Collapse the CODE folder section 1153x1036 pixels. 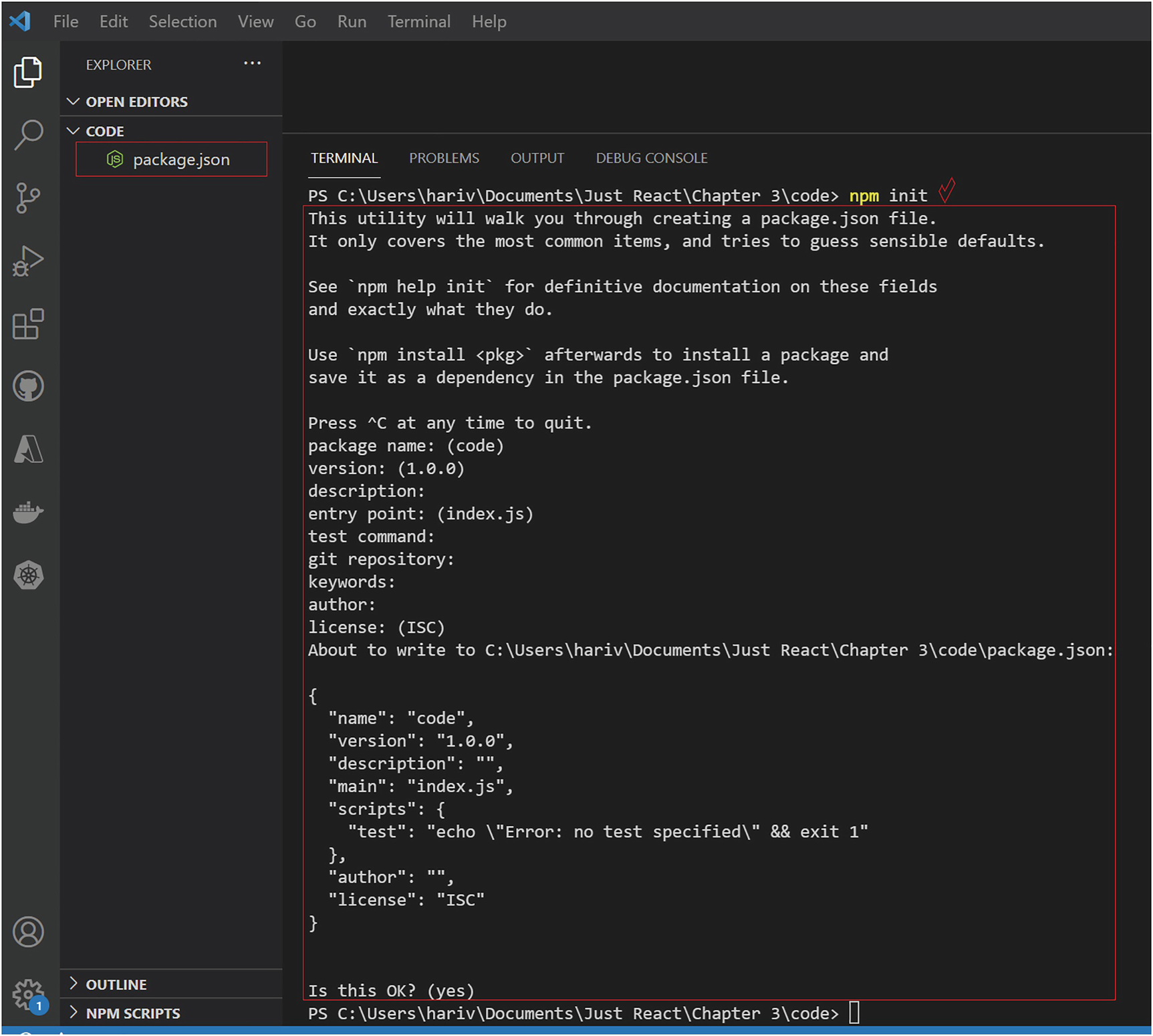tap(105, 131)
